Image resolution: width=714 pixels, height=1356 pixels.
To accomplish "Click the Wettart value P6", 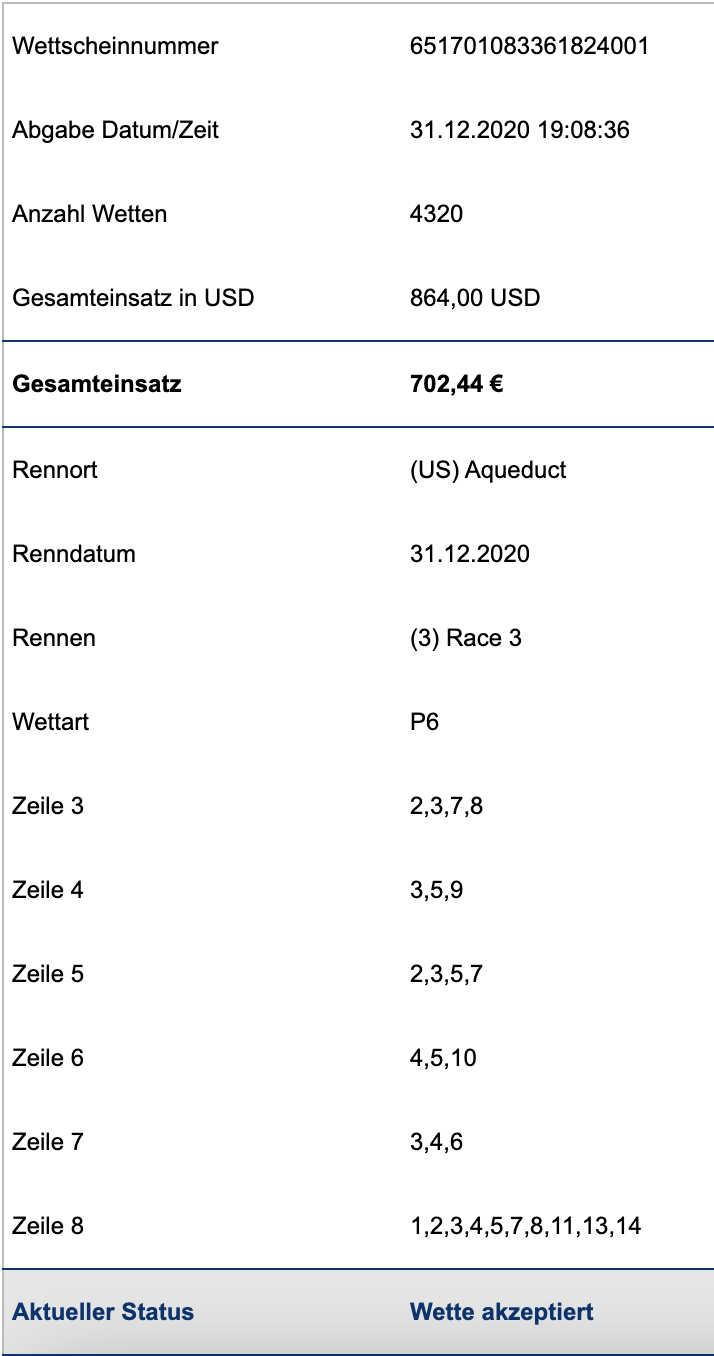I will 424,721.
